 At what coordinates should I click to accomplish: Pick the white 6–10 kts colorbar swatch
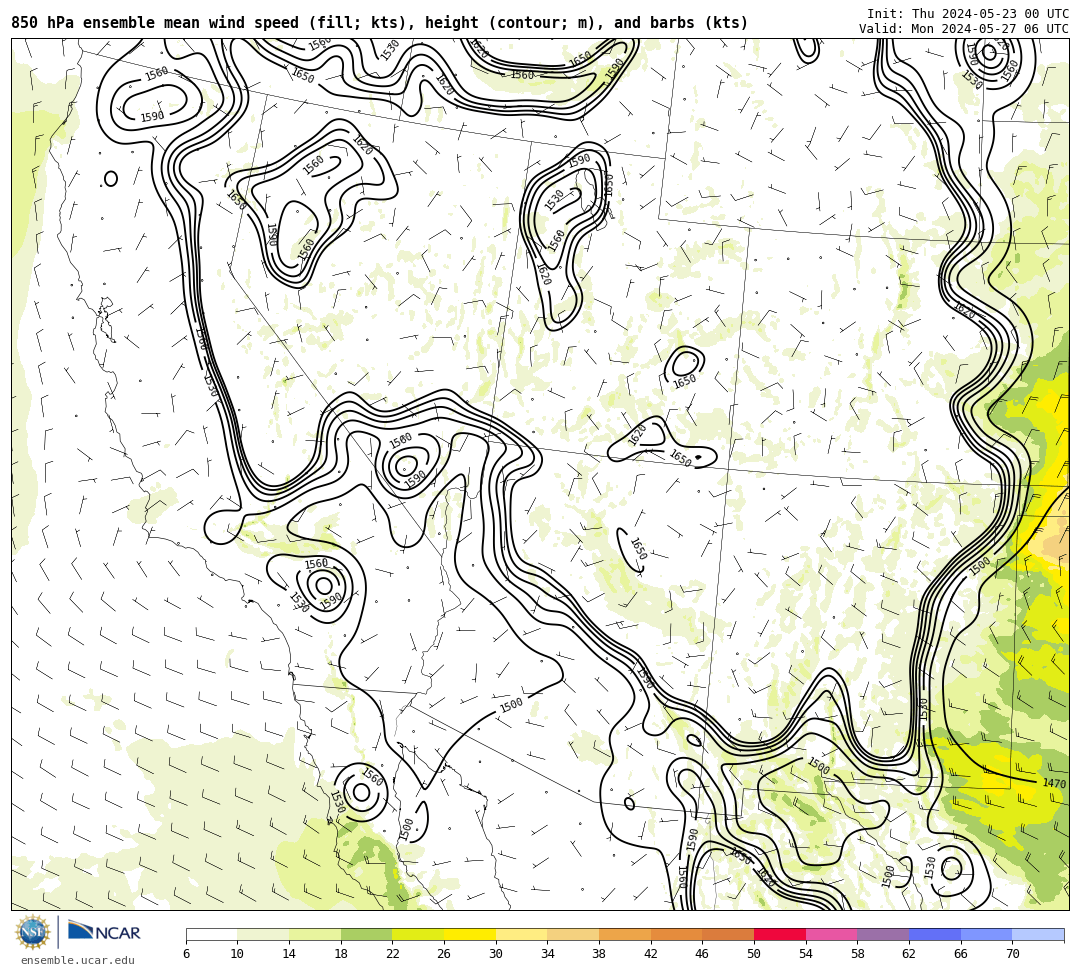(211, 934)
